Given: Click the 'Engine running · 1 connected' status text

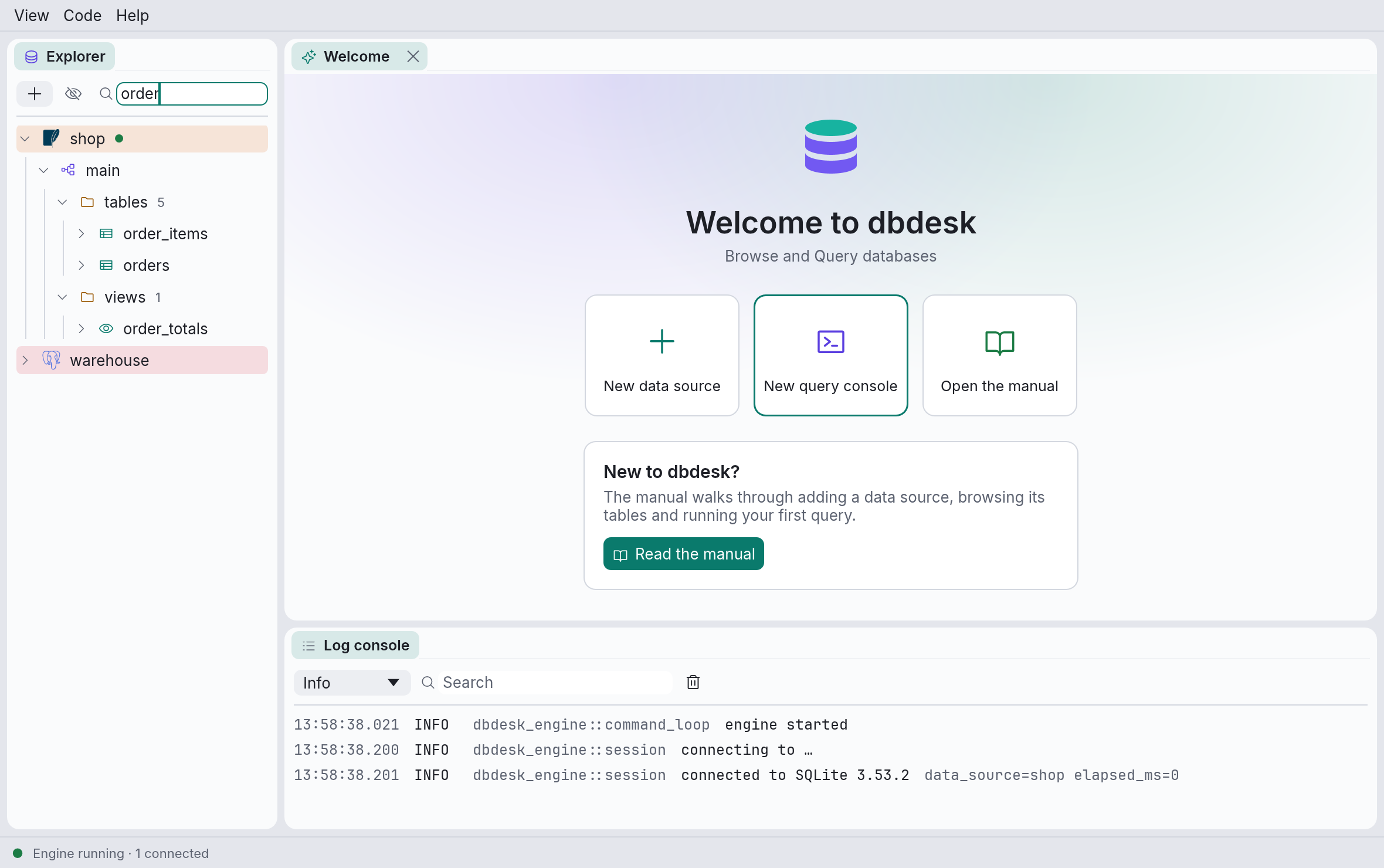Looking at the screenshot, I should click(121, 853).
